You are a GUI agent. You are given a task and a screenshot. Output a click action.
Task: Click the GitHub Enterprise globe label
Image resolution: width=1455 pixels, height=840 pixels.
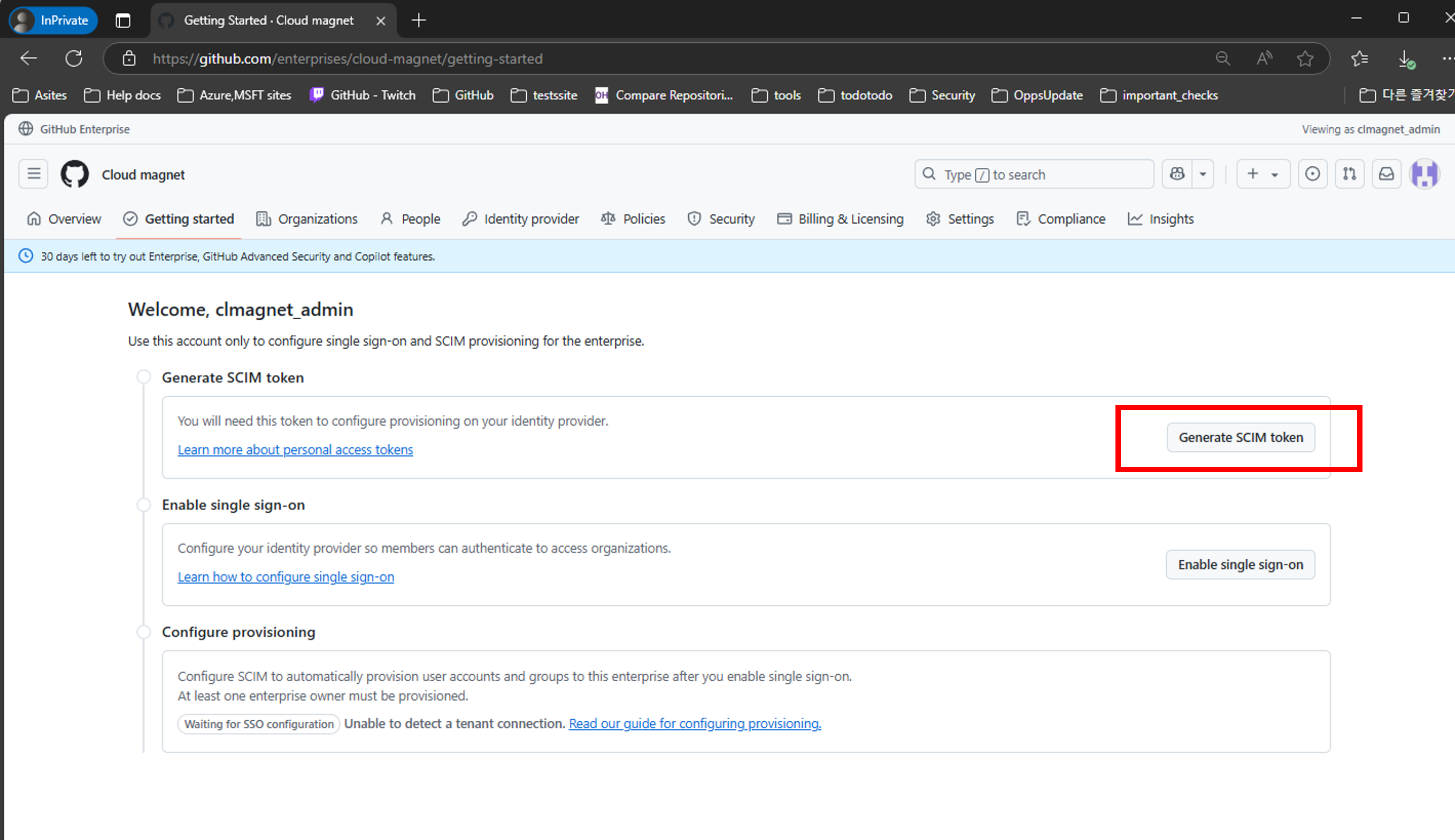(x=74, y=129)
